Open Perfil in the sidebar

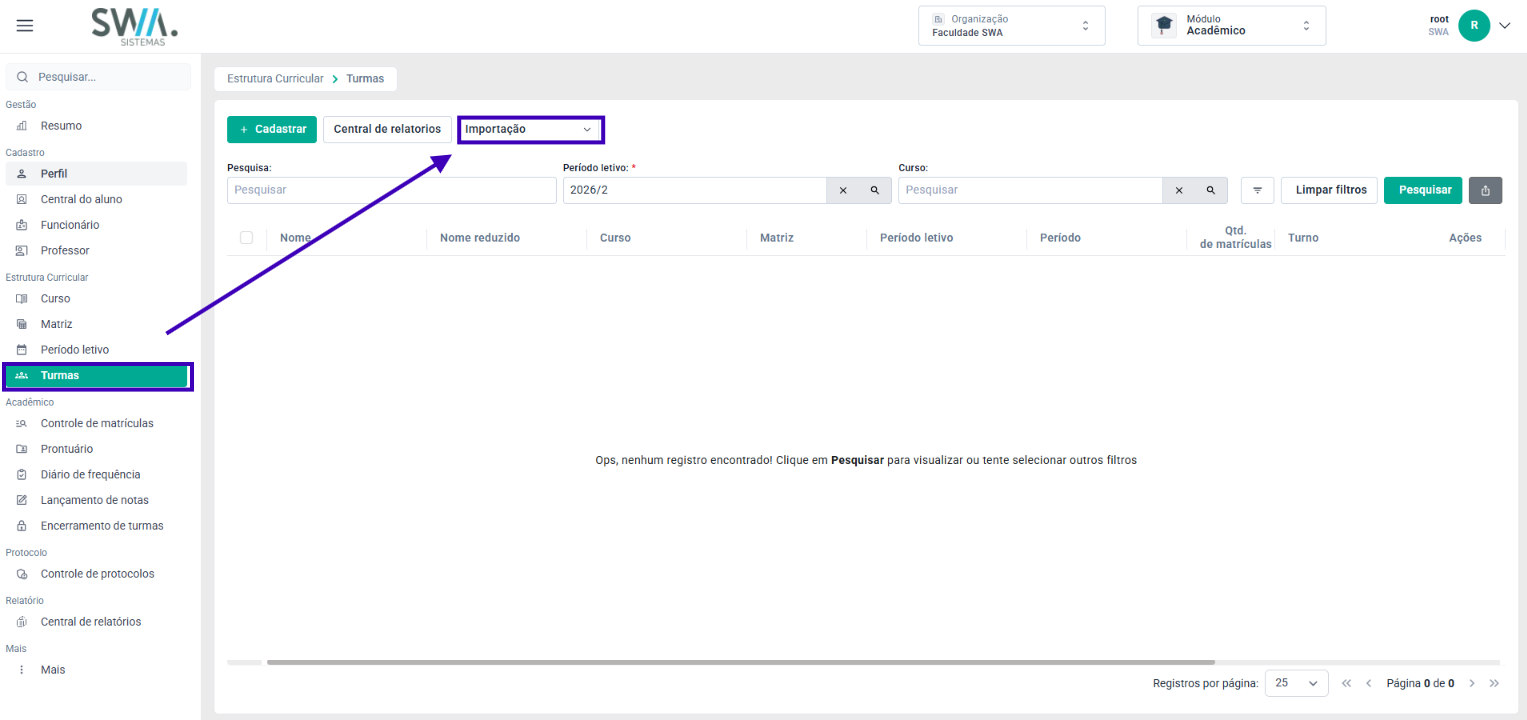pyautogui.click(x=96, y=174)
